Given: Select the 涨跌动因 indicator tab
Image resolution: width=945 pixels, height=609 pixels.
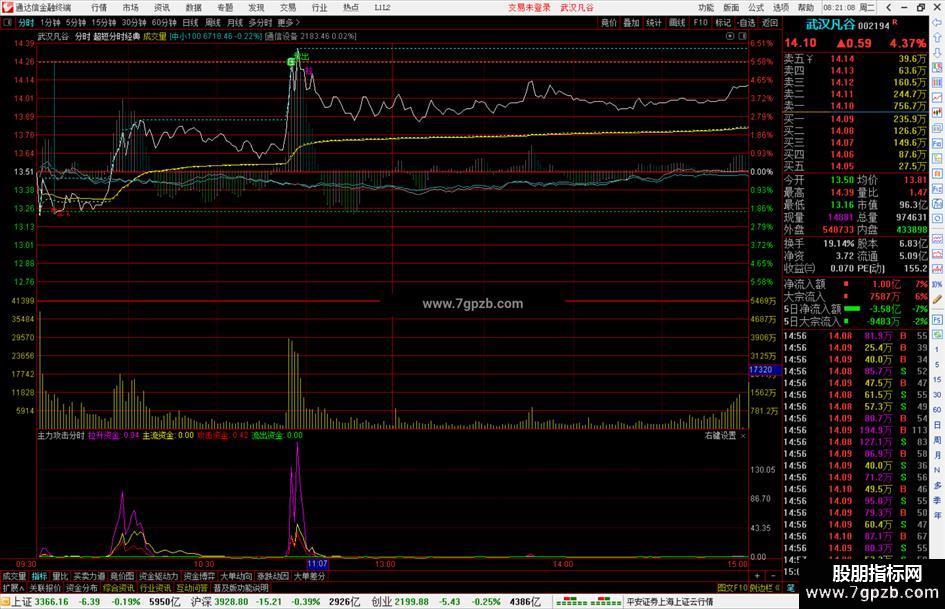Looking at the screenshot, I should [x=272, y=576].
